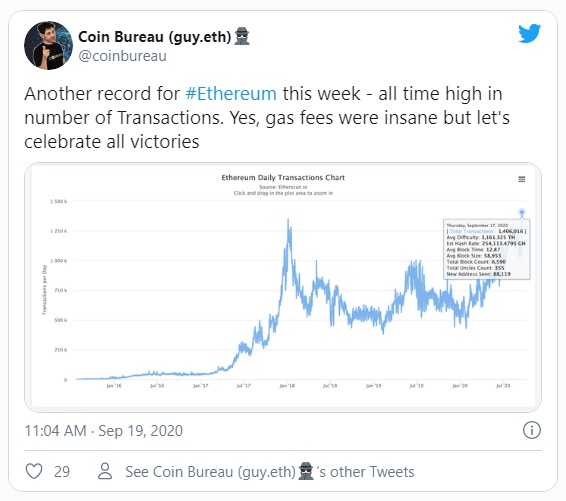Click the tweet text about gas fees

coord(267,118)
